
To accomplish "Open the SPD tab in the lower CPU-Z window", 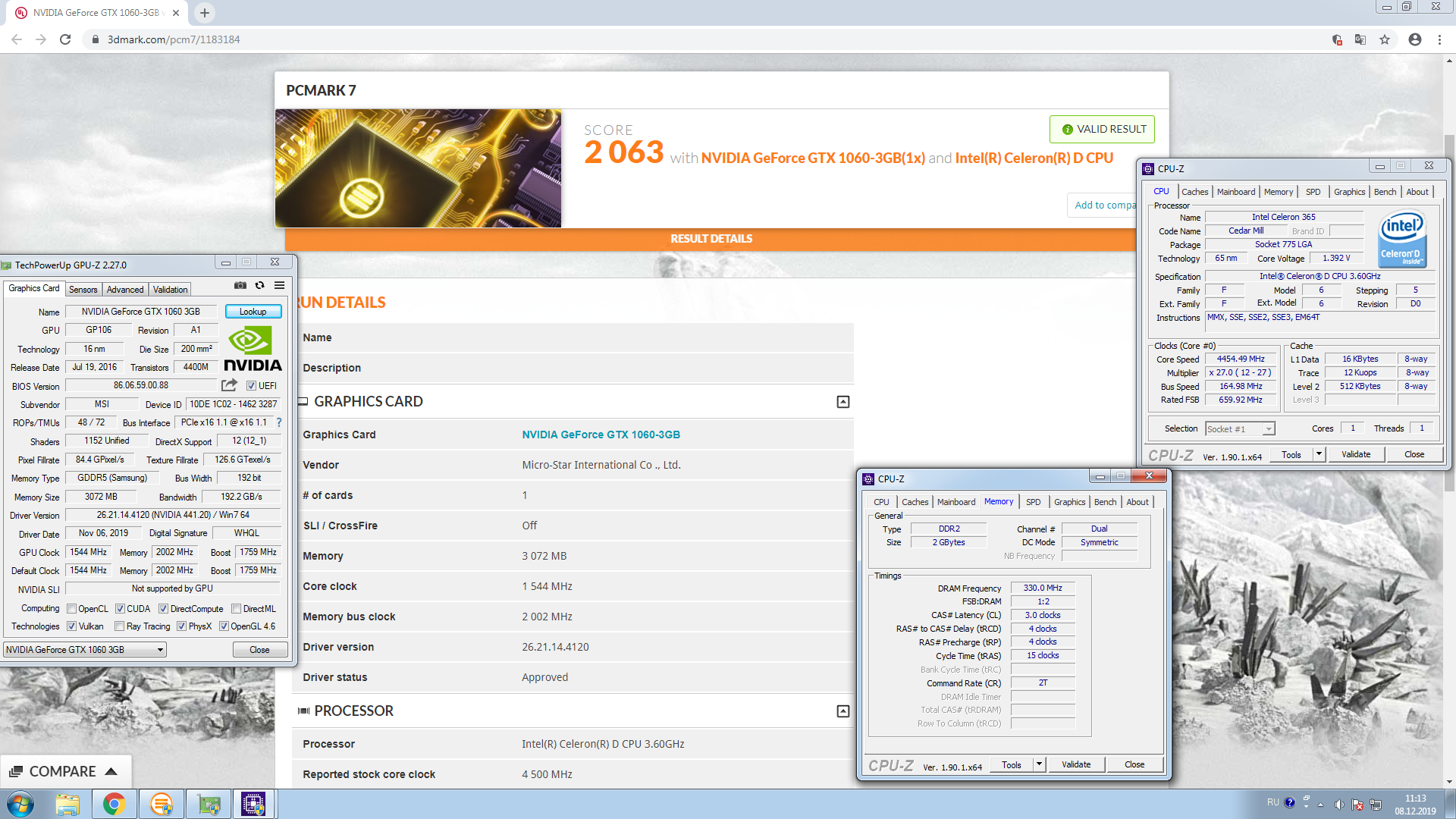I will click(x=1034, y=502).
